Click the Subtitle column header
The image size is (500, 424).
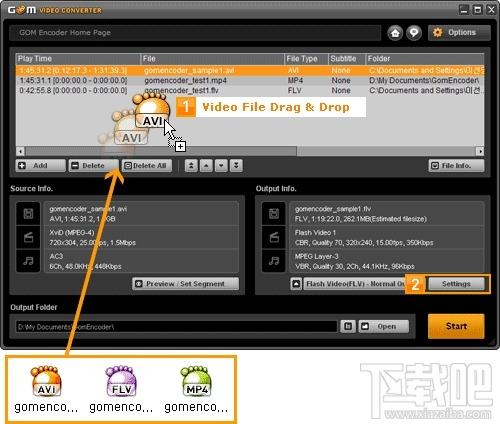pos(347,59)
